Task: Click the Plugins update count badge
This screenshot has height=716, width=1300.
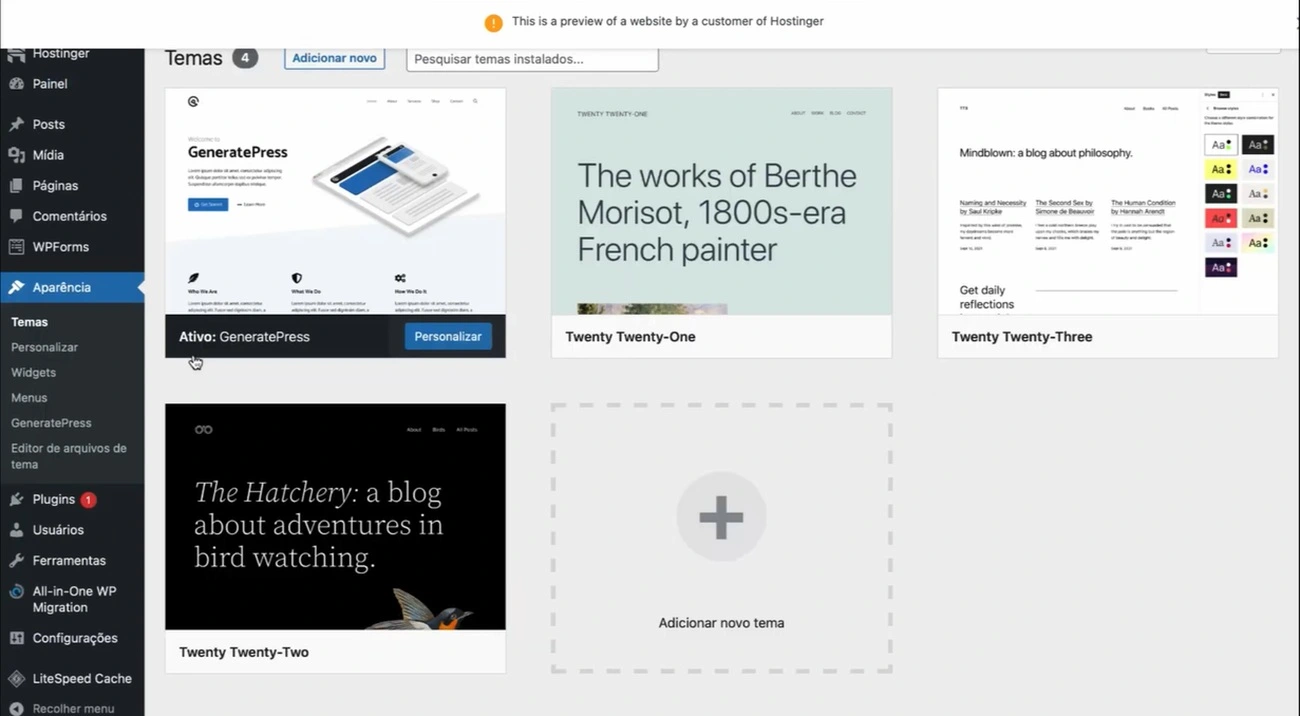Action: (x=88, y=499)
